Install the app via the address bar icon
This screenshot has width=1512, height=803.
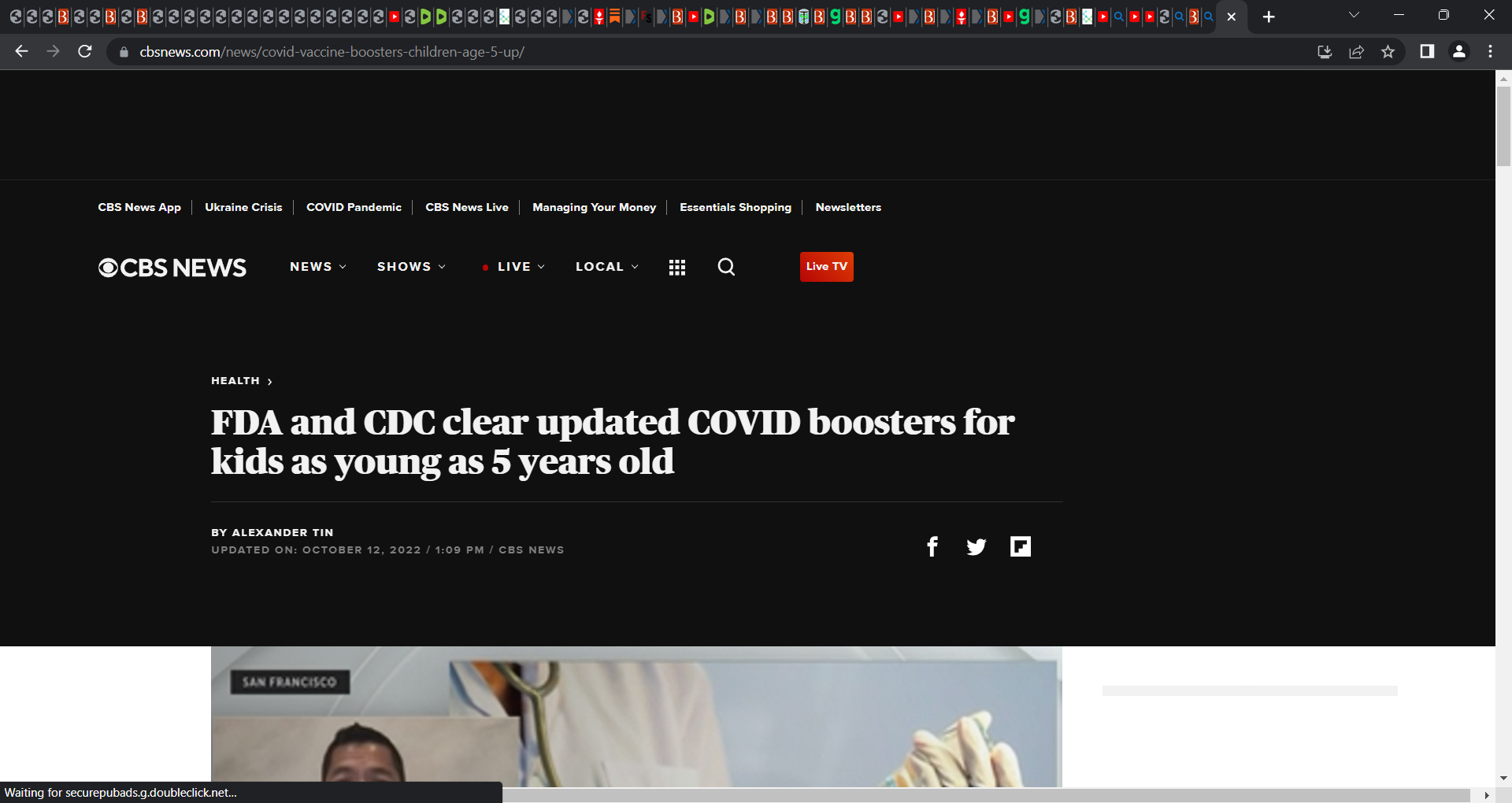pos(1325,52)
